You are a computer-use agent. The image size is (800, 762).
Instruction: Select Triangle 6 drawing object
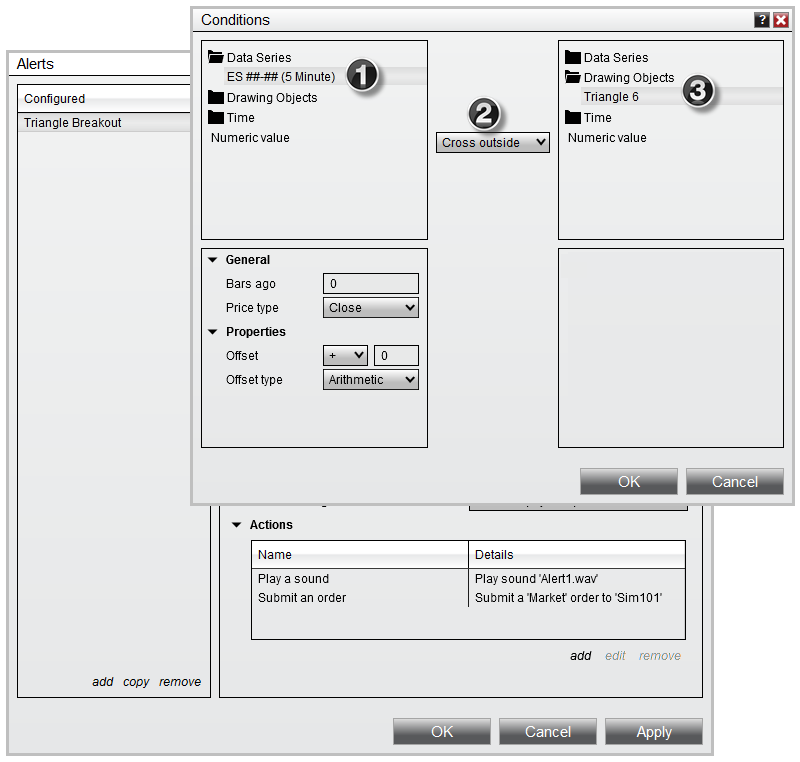tap(611, 97)
